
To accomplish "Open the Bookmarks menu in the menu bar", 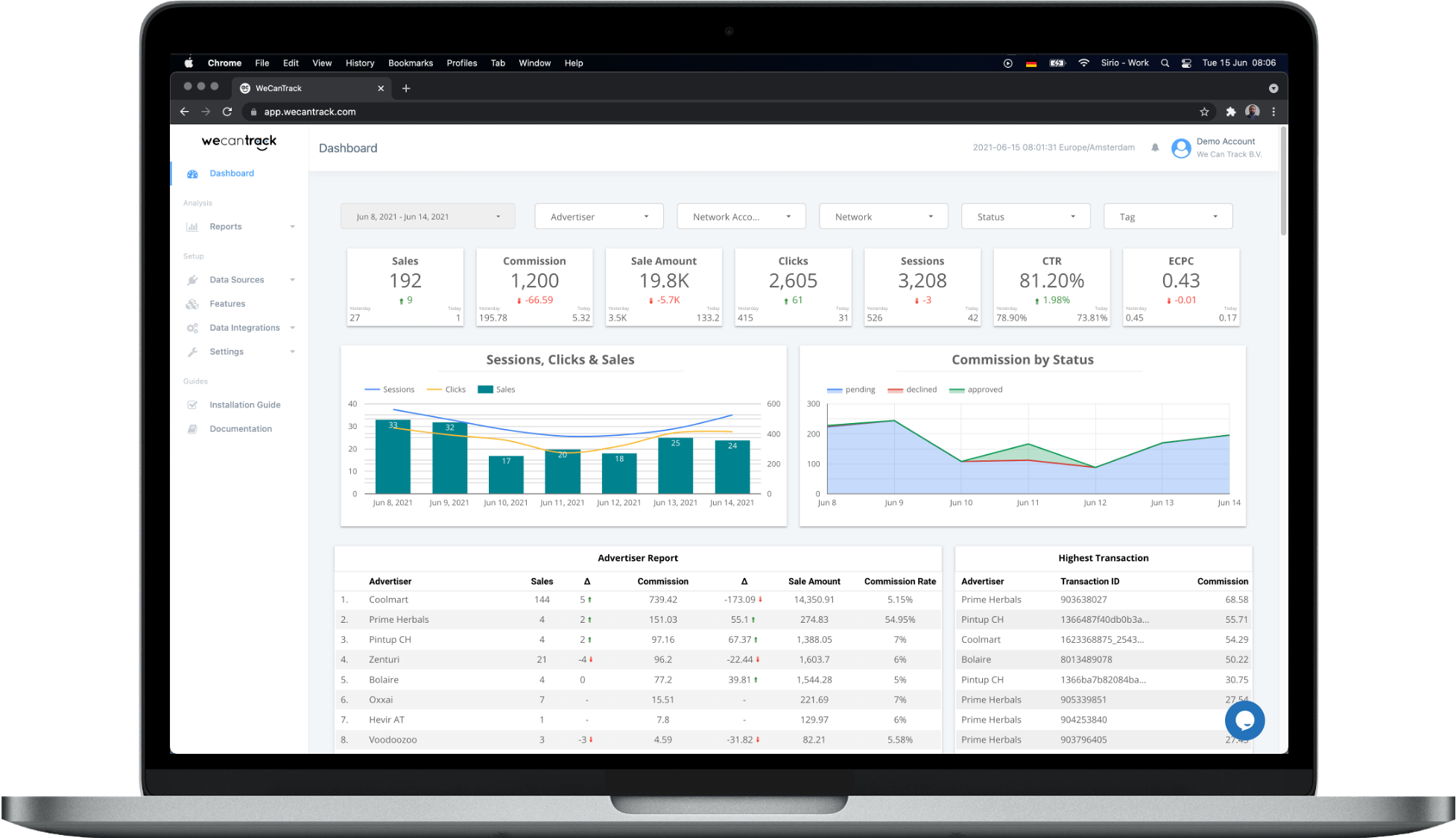I will point(411,63).
